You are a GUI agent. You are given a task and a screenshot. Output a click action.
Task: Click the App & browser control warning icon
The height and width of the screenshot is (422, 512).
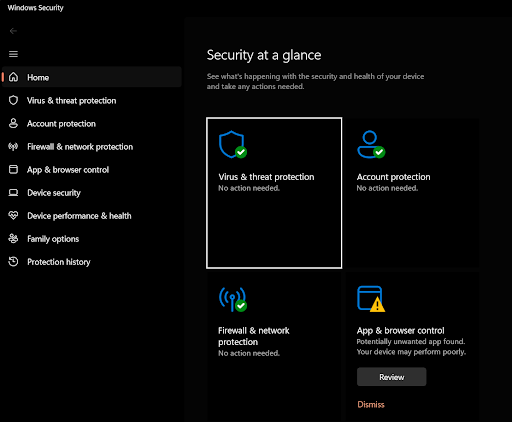pos(371,299)
